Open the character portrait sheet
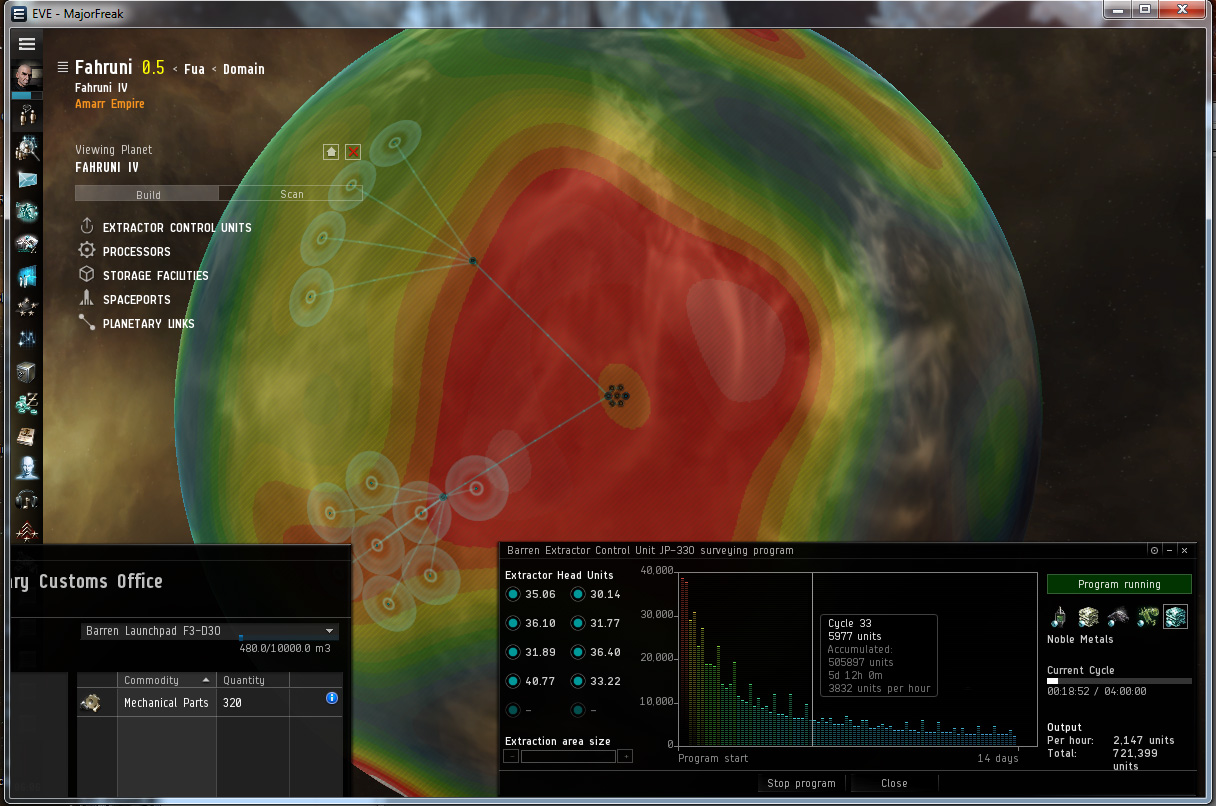This screenshot has height=806, width=1216. pyautogui.click(x=28, y=76)
